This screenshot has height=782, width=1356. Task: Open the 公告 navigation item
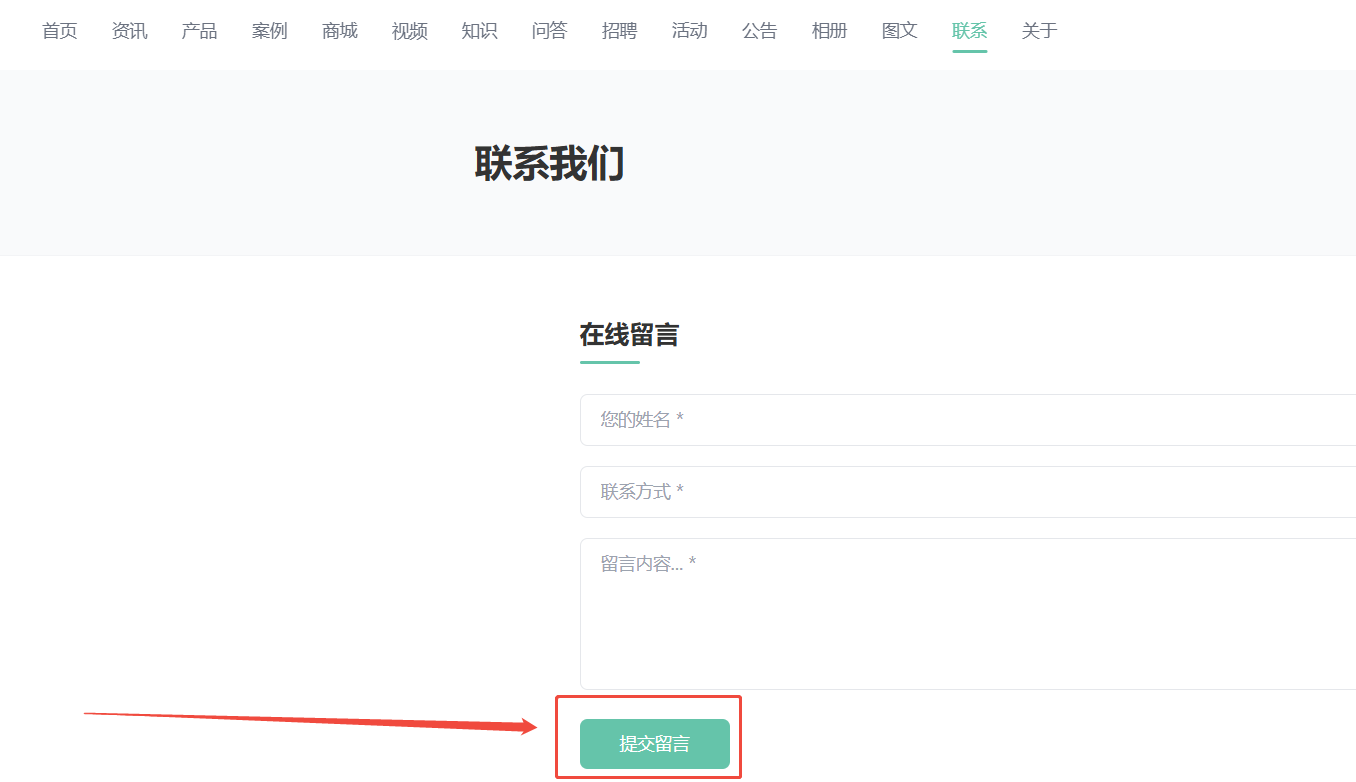[x=760, y=31]
